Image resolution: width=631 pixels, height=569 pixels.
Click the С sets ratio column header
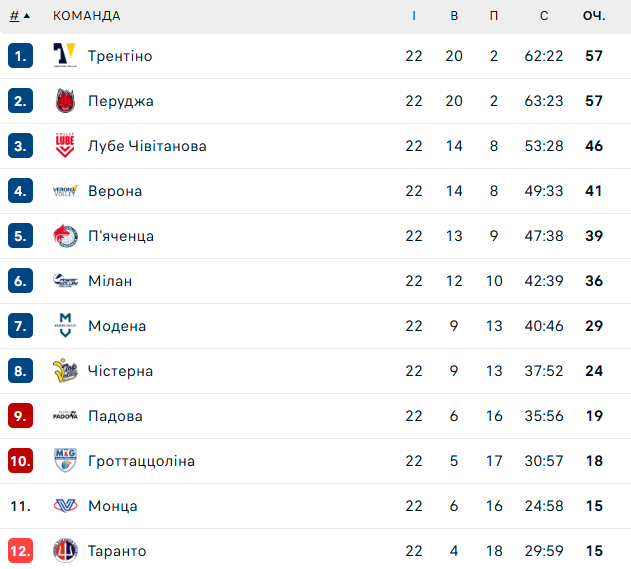click(544, 16)
